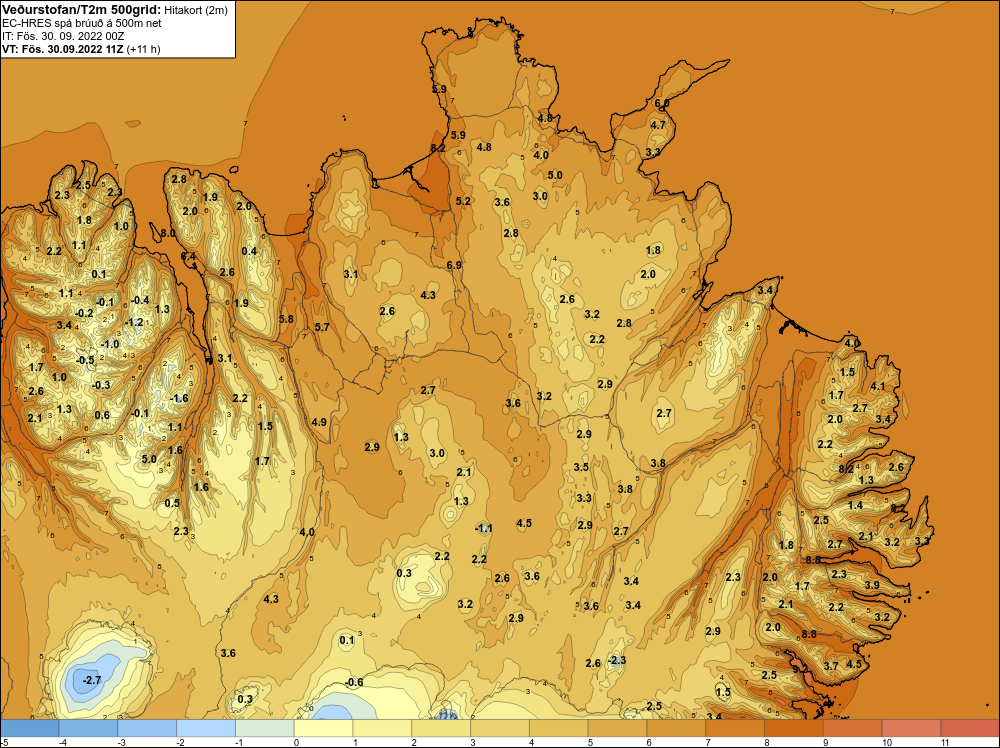Click the legend scale label 10

(x=887, y=742)
